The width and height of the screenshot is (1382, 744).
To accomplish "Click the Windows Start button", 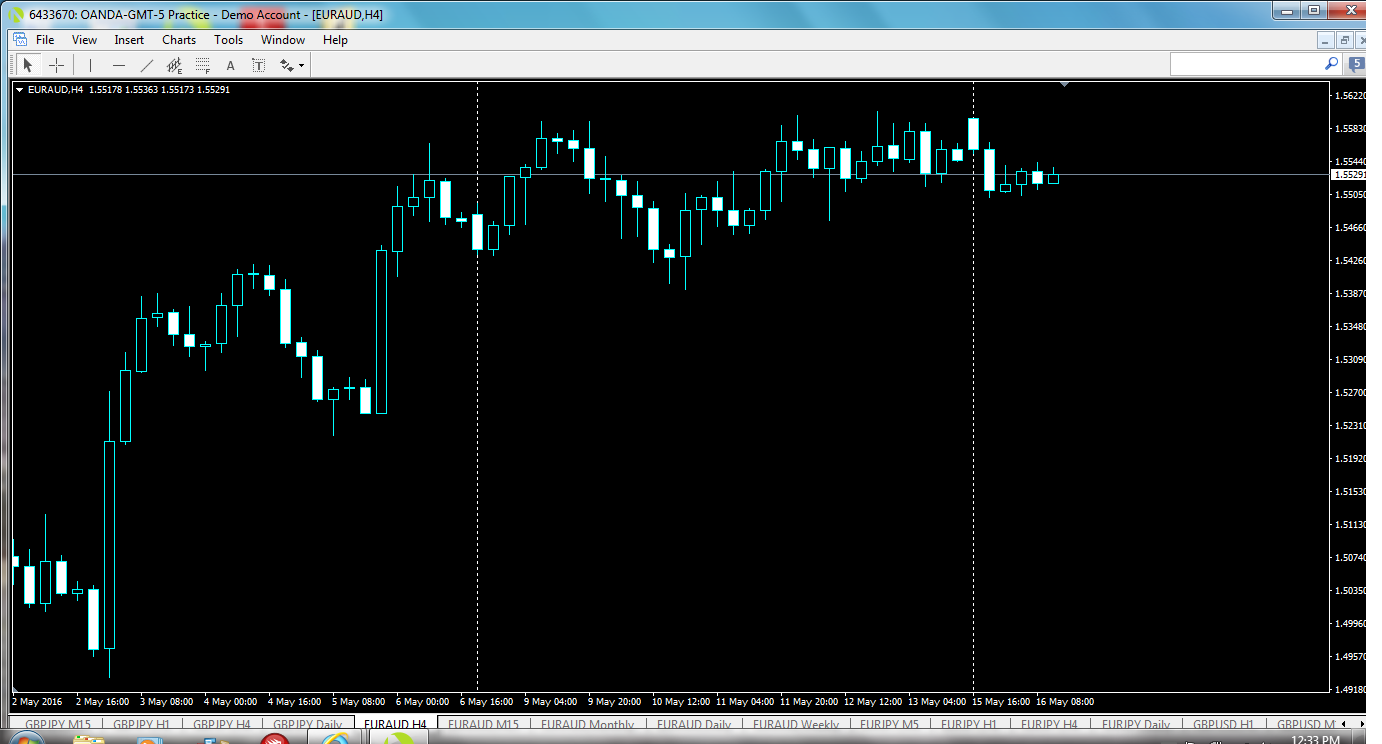I will 26,738.
